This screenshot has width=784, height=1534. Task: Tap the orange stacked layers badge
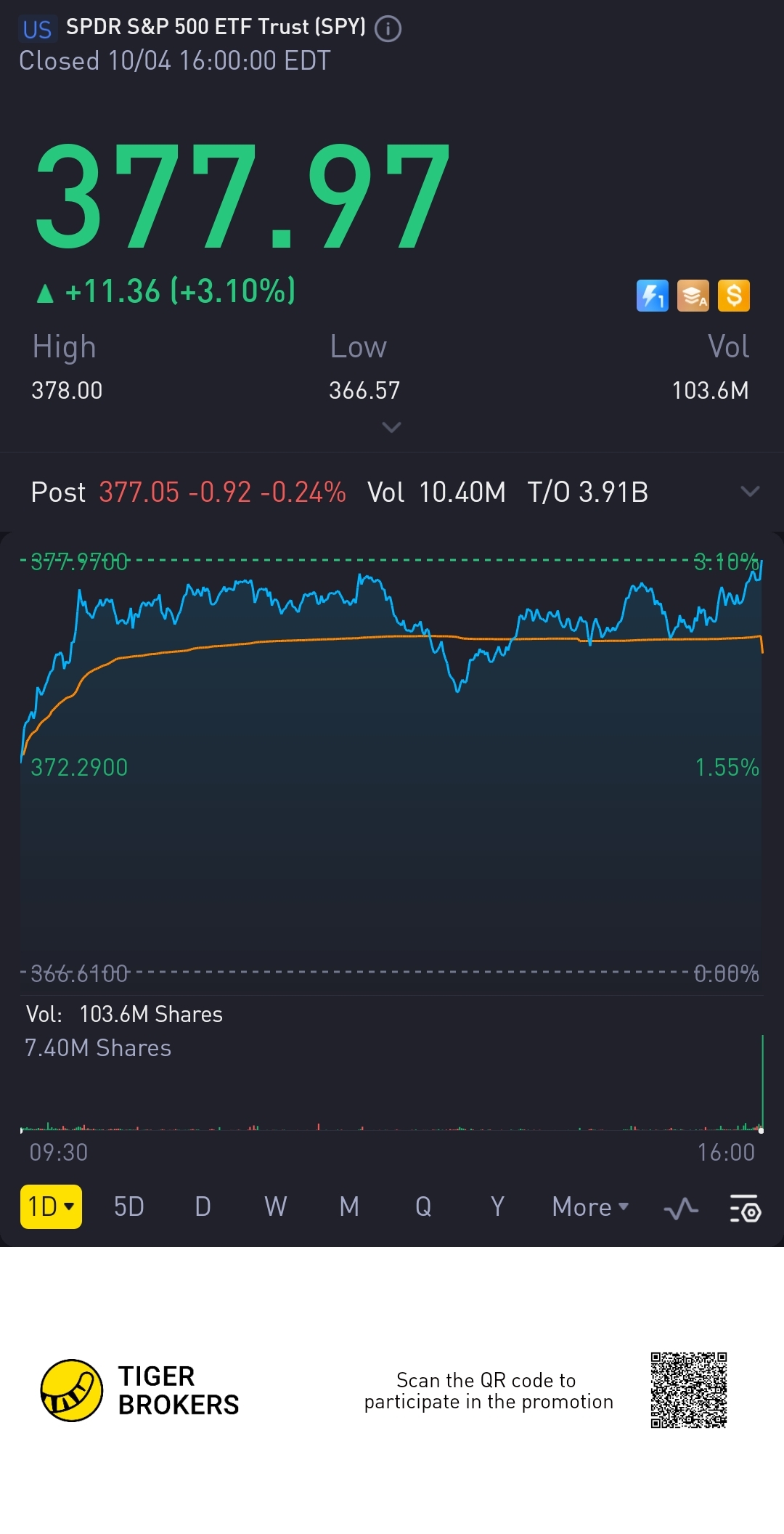[x=693, y=296]
